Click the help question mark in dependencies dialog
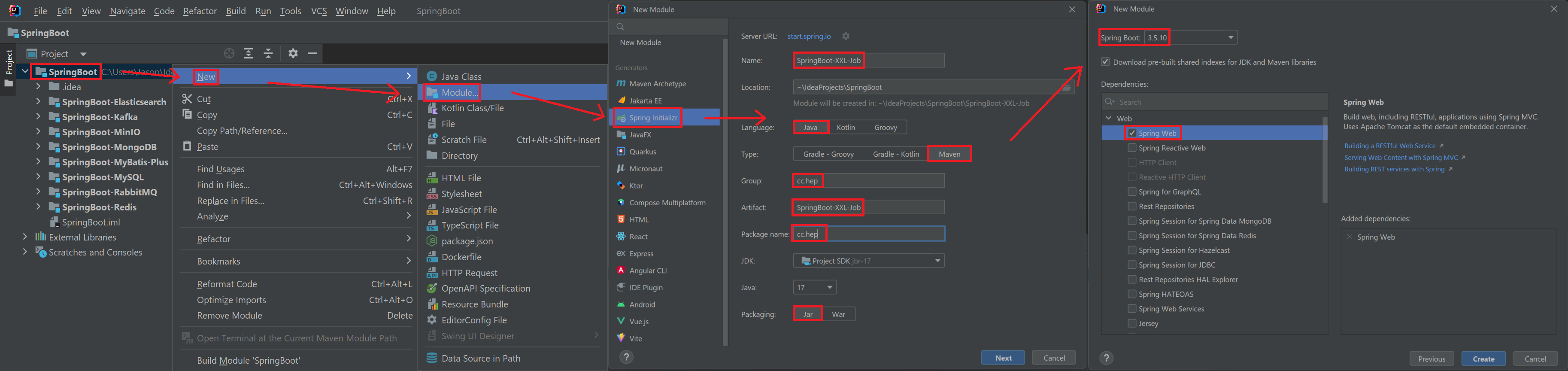The height and width of the screenshot is (371, 1568). [x=1106, y=358]
